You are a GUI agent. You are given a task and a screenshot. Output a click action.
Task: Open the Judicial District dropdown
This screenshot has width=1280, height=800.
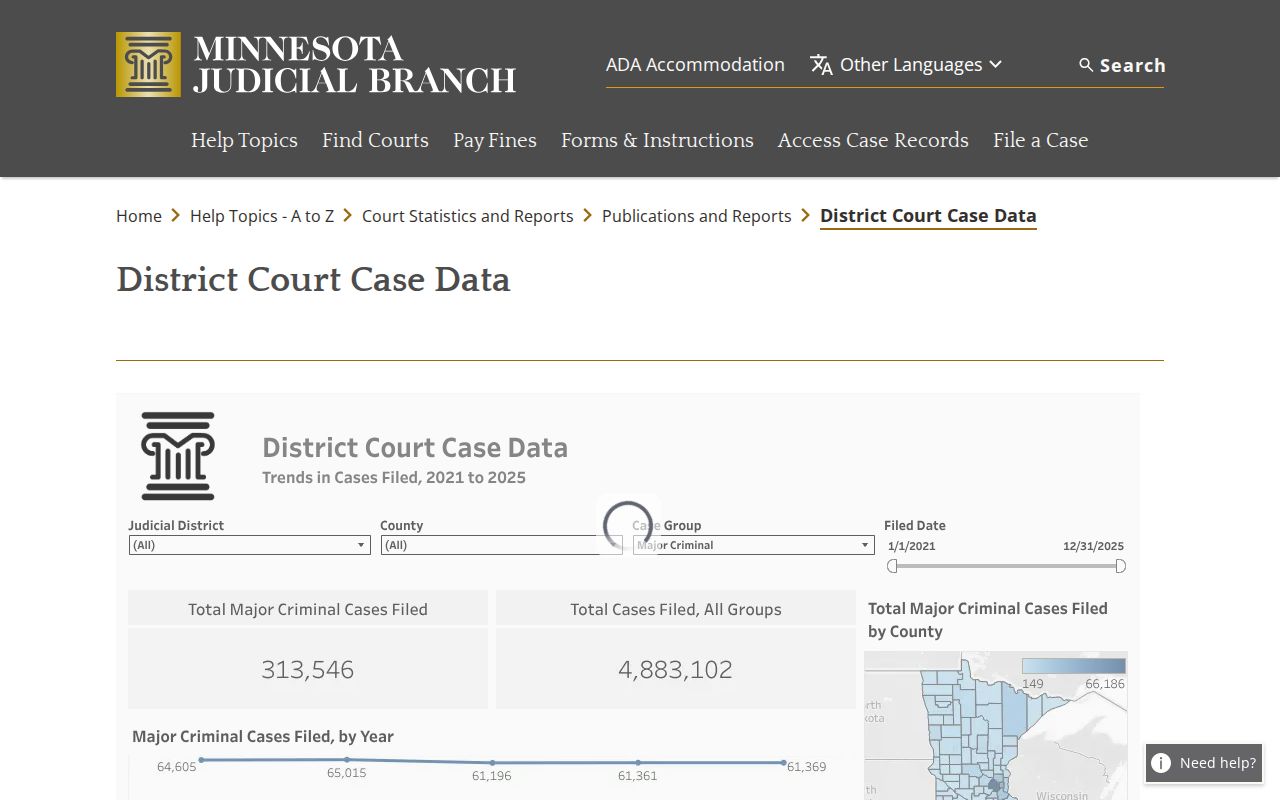tap(249, 545)
